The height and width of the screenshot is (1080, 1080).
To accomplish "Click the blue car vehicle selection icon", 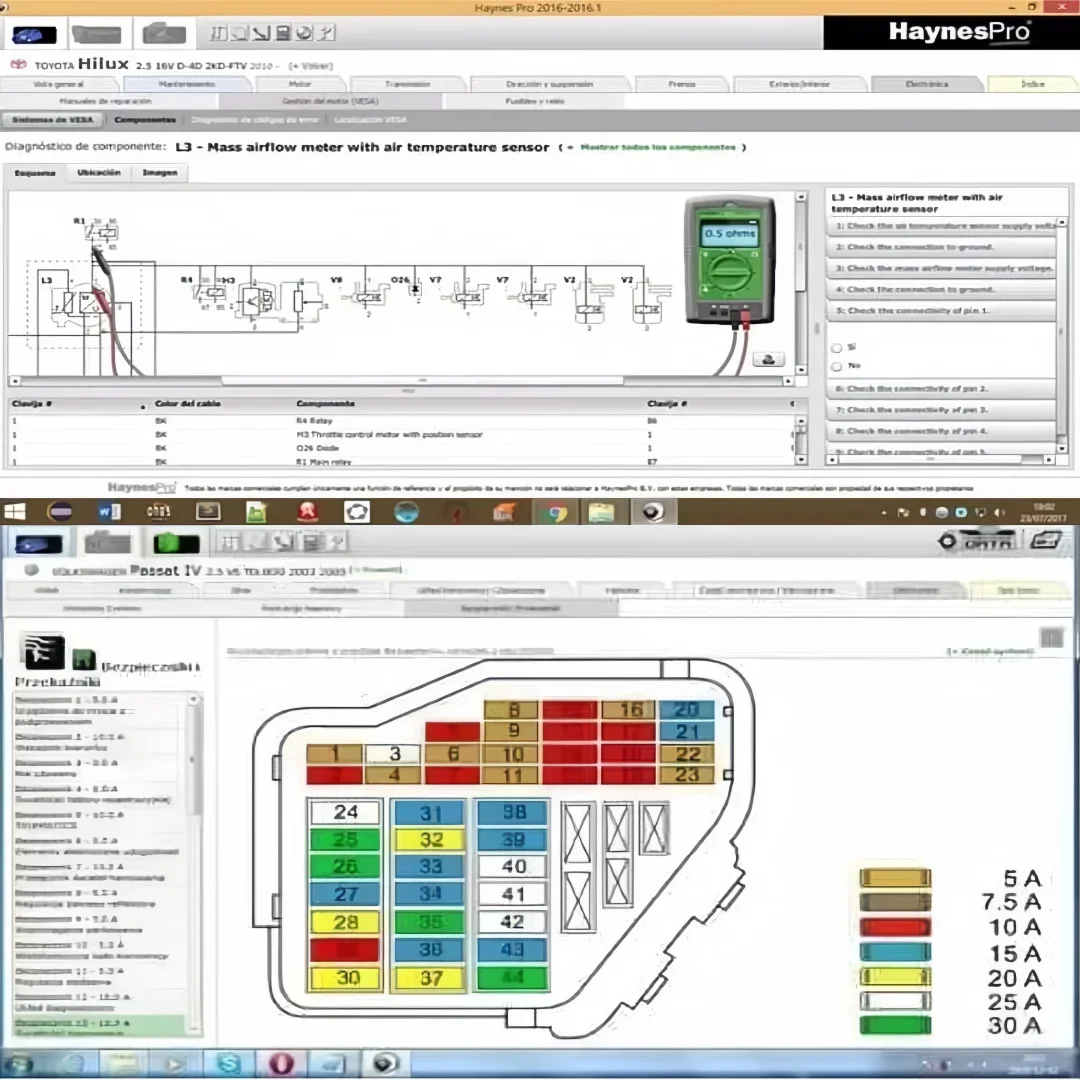I will coord(34,33).
